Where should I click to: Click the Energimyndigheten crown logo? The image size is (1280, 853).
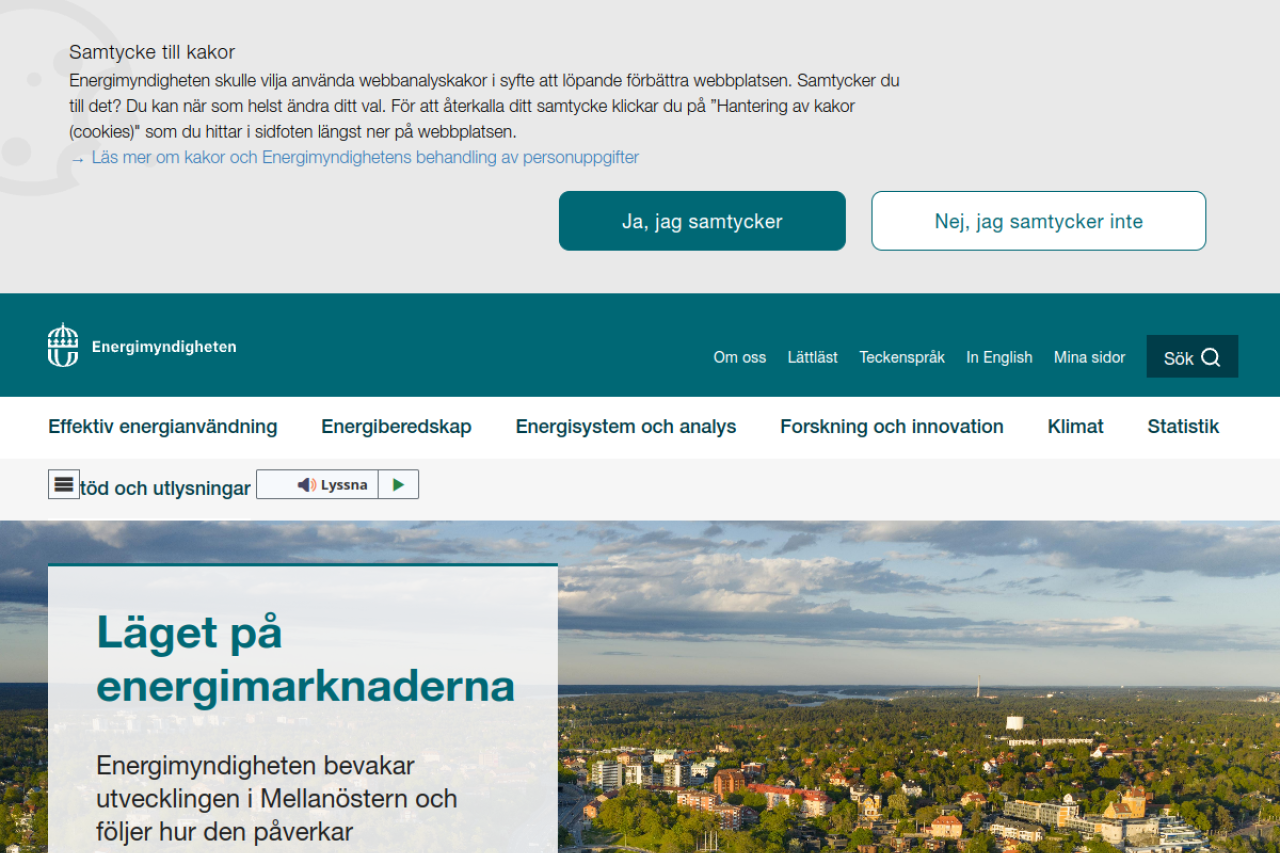pyautogui.click(x=142, y=345)
